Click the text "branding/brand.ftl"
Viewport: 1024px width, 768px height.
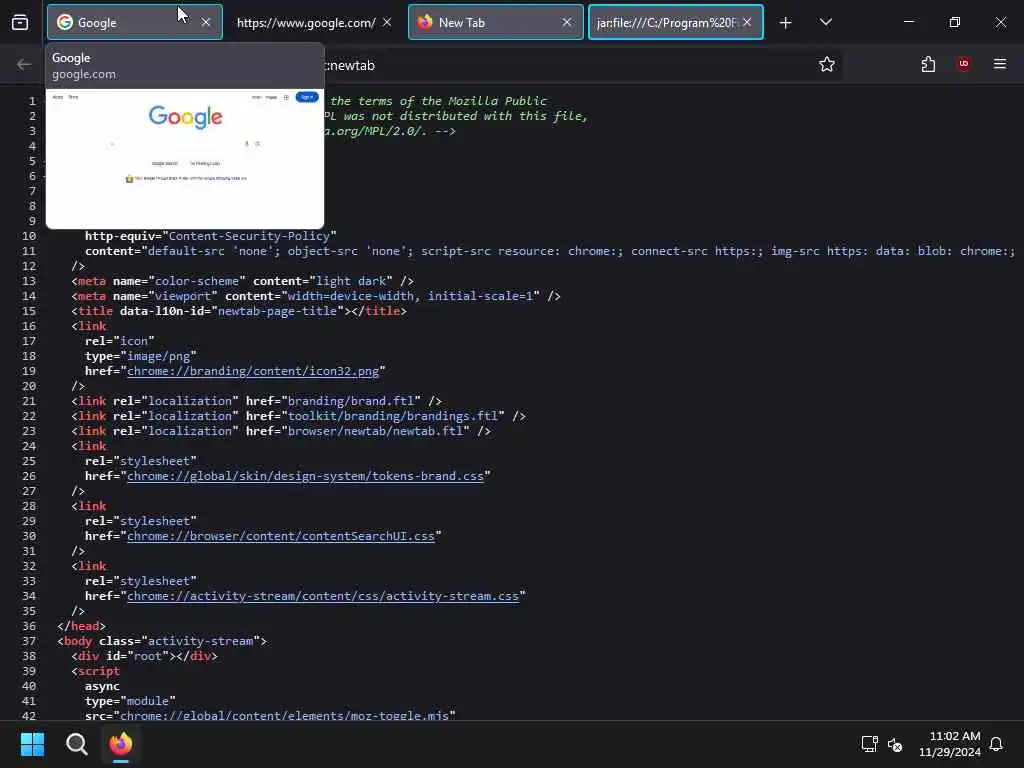[351, 401]
